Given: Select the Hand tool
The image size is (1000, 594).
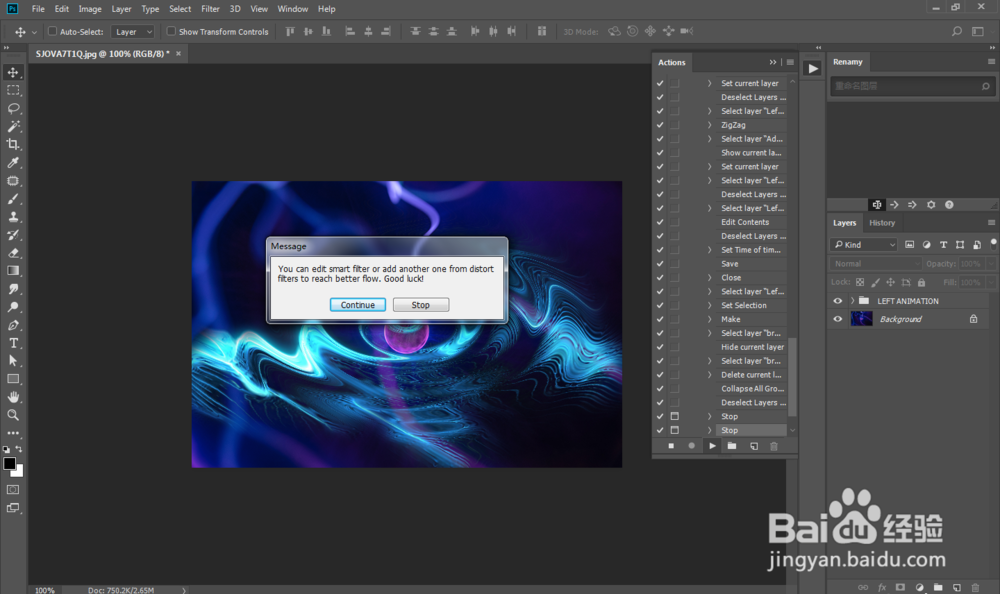Looking at the screenshot, I should coord(13,397).
